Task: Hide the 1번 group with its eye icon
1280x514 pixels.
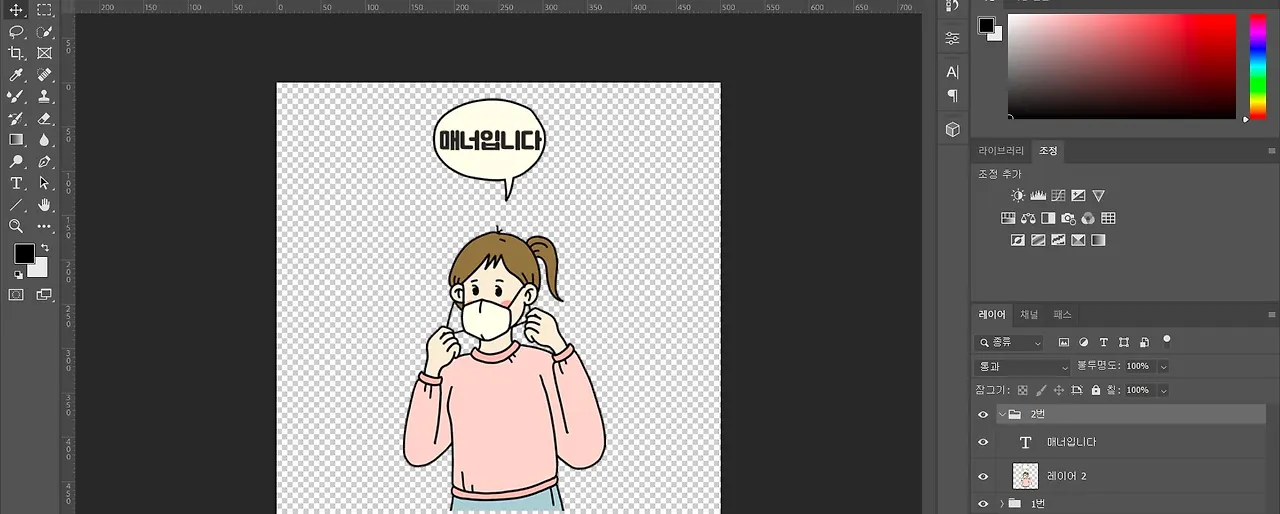Action: (x=983, y=503)
